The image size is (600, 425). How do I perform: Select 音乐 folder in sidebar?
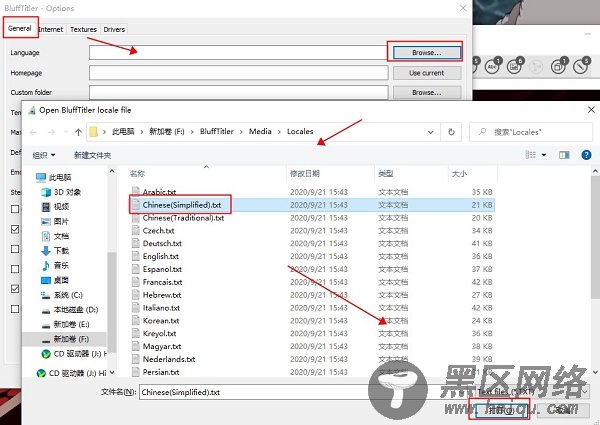pyautogui.click(x=55, y=265)
